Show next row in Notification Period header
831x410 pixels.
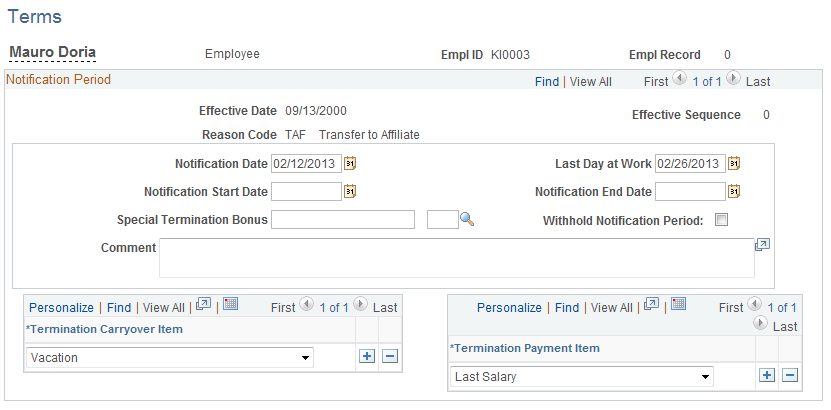coord(733,78)
